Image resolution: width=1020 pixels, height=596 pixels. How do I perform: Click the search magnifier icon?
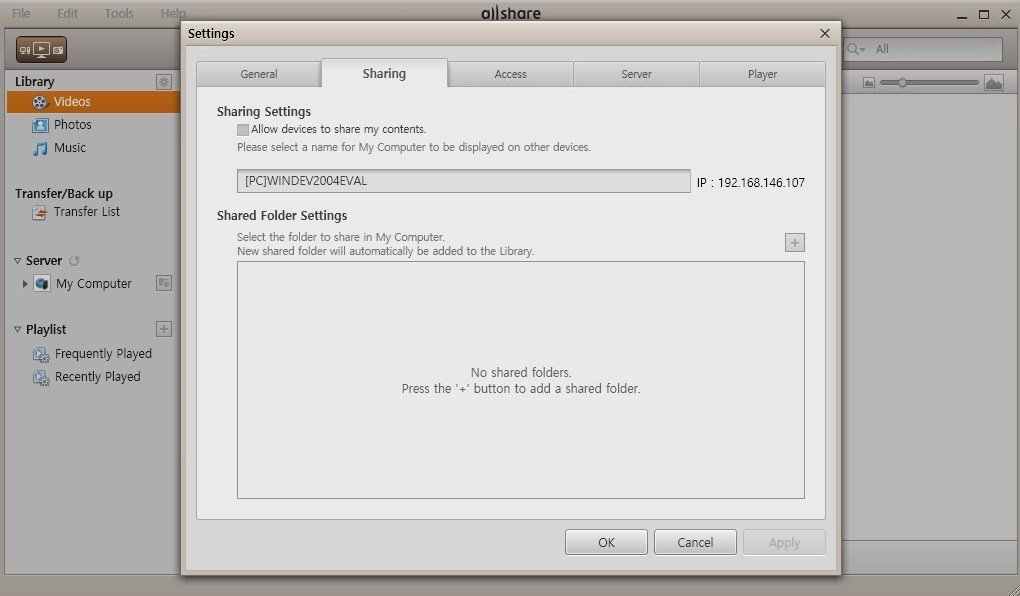point(853,49)
